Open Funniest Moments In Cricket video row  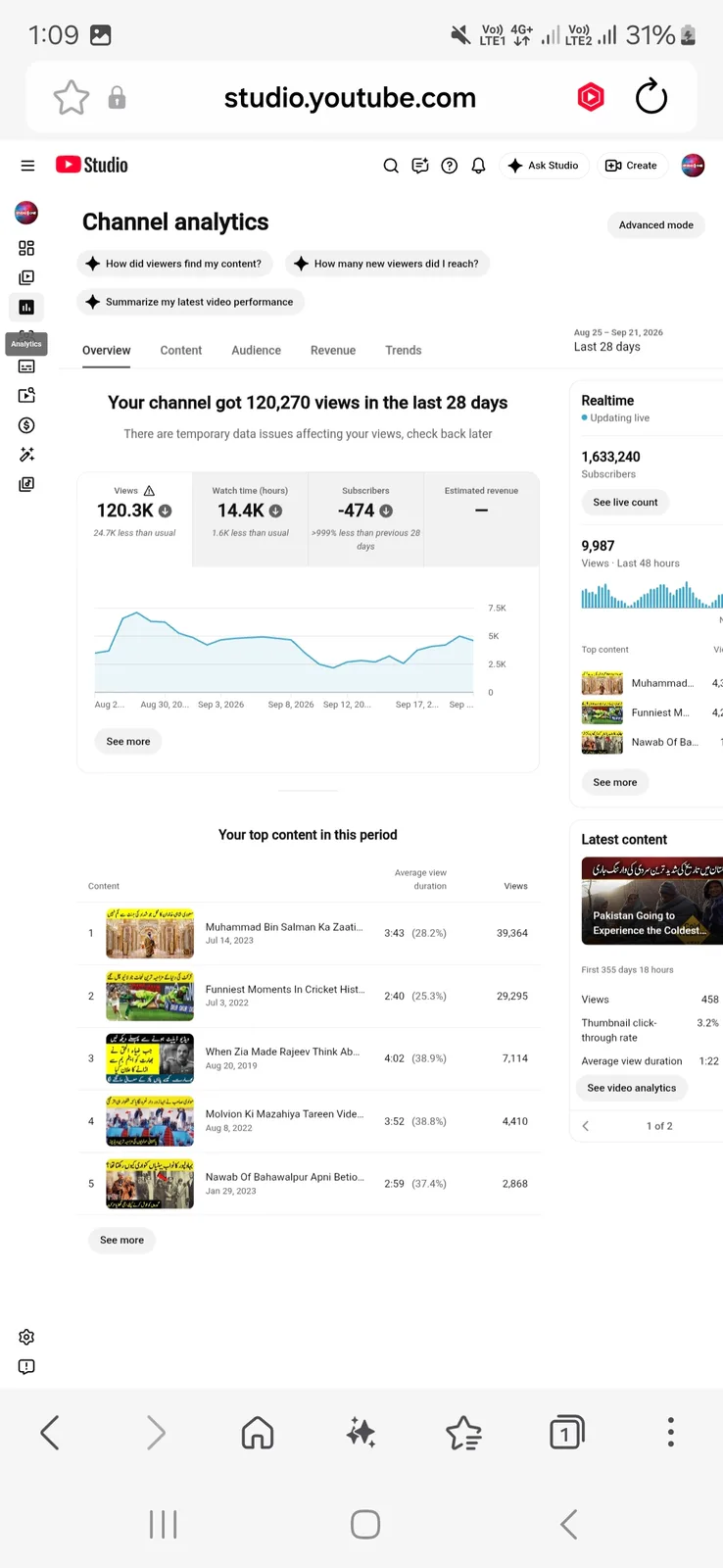pyautogui.click(x=309, y=996)
